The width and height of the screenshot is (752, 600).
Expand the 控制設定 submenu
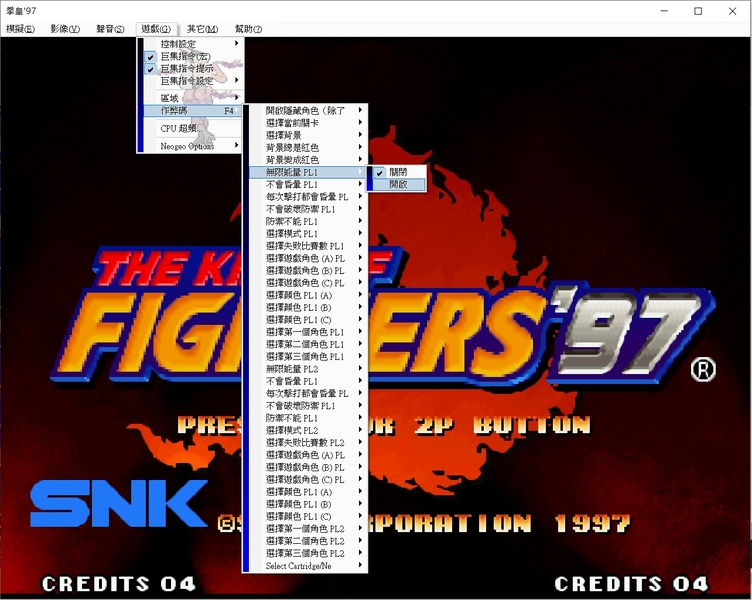tap(193, 44)
